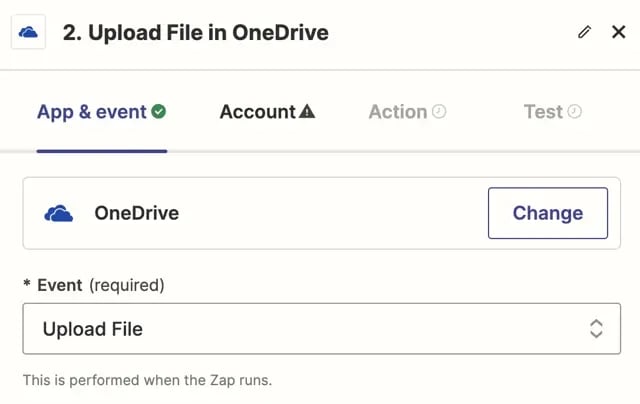Click the green checkmark beside App & event
640x404 pixels.
(x=159, y=111)
